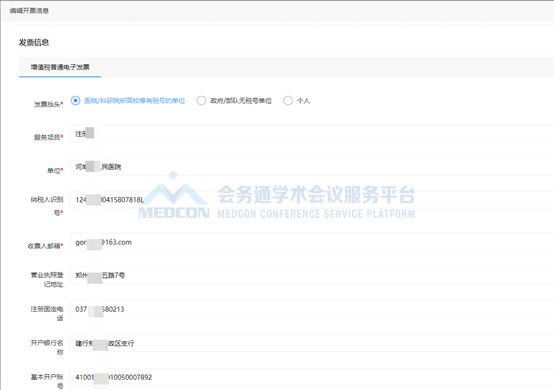The height and width of the screenshot is (390, 554).
Task: Click the 纳税人识别号 label
Action: click(47, 206)
